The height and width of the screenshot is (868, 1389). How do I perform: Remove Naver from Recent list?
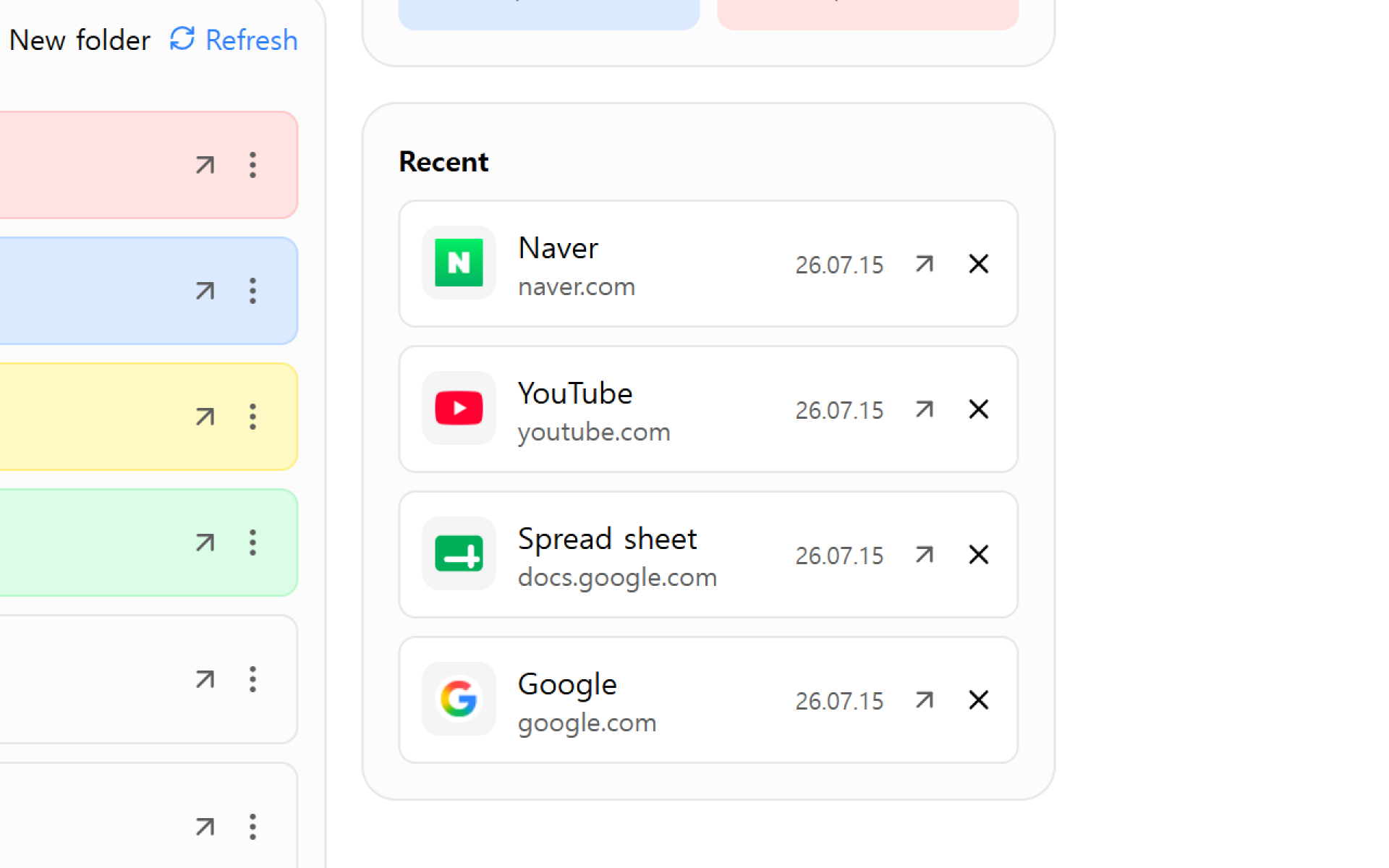pos(979,264)
